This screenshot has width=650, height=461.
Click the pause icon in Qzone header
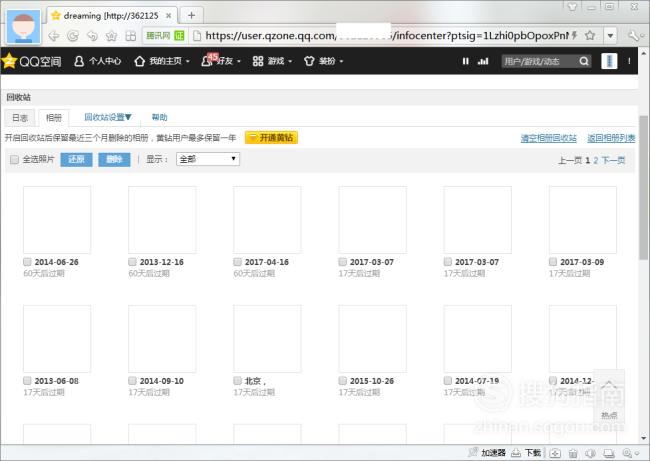click(466, 61)
